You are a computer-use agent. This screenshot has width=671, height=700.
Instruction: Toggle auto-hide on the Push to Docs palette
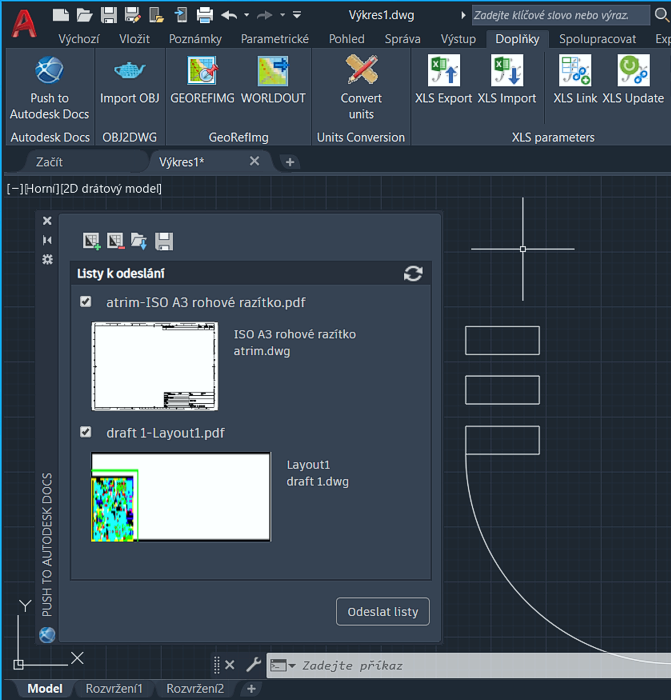pyautogui.click(x=47, y=240)
